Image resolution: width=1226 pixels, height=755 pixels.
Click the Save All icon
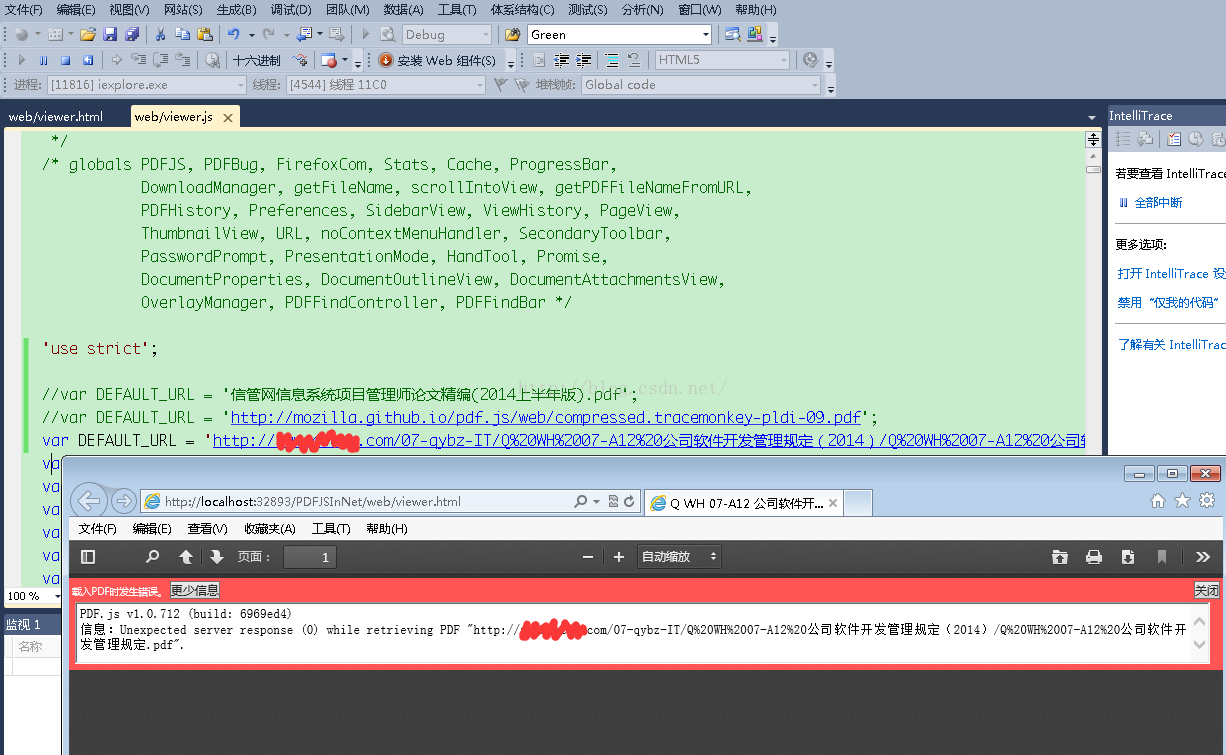pos(132,35)
